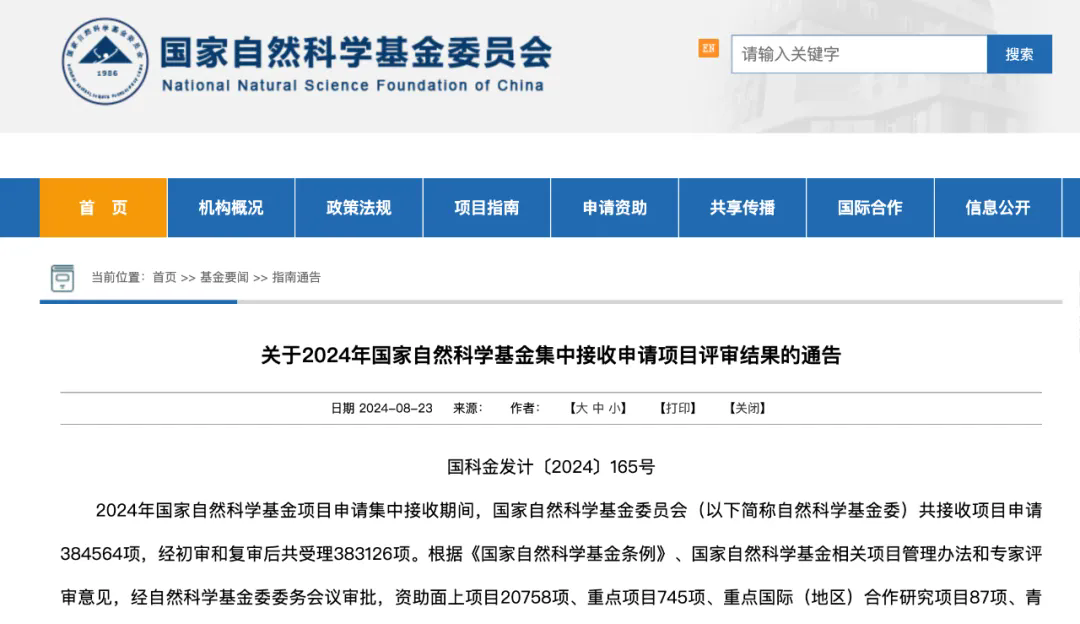Click the 指南通告 breadcrumb link

click(297, 278)
